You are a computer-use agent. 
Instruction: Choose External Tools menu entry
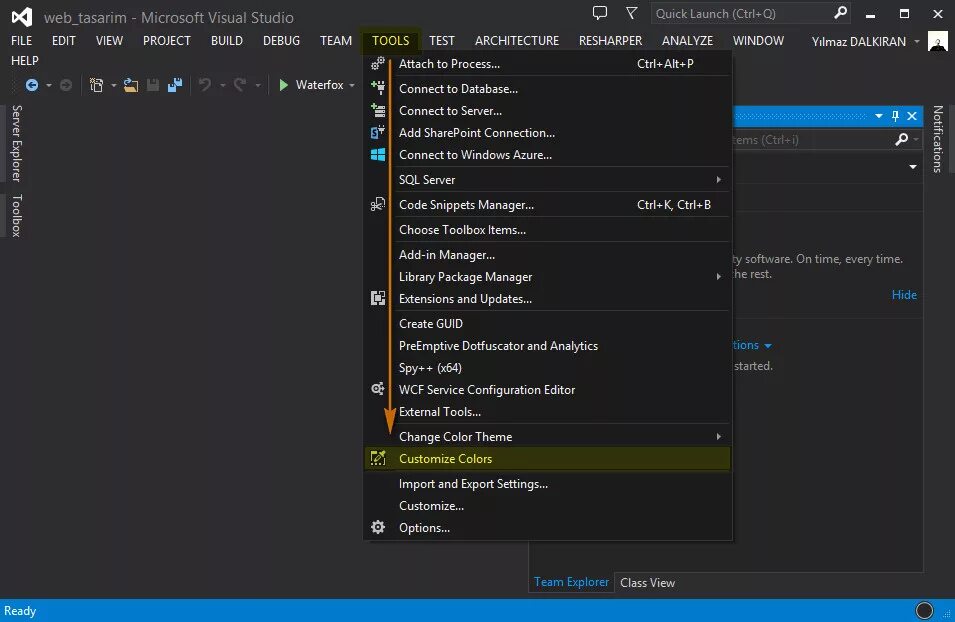[548, 412]
